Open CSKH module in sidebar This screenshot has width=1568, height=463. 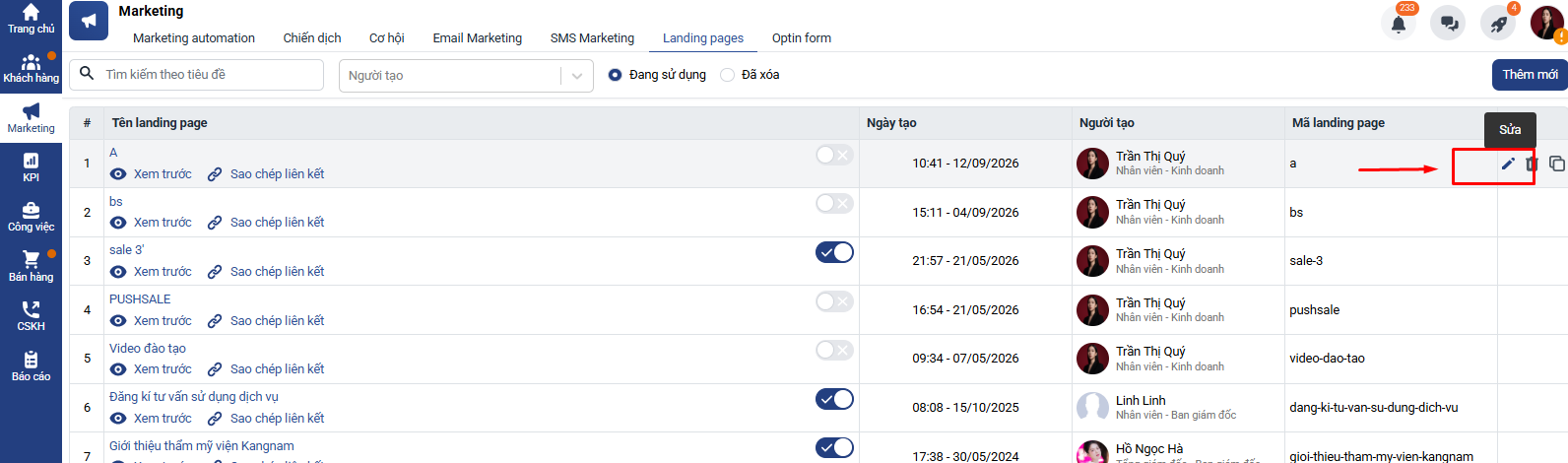pos(31,316)
